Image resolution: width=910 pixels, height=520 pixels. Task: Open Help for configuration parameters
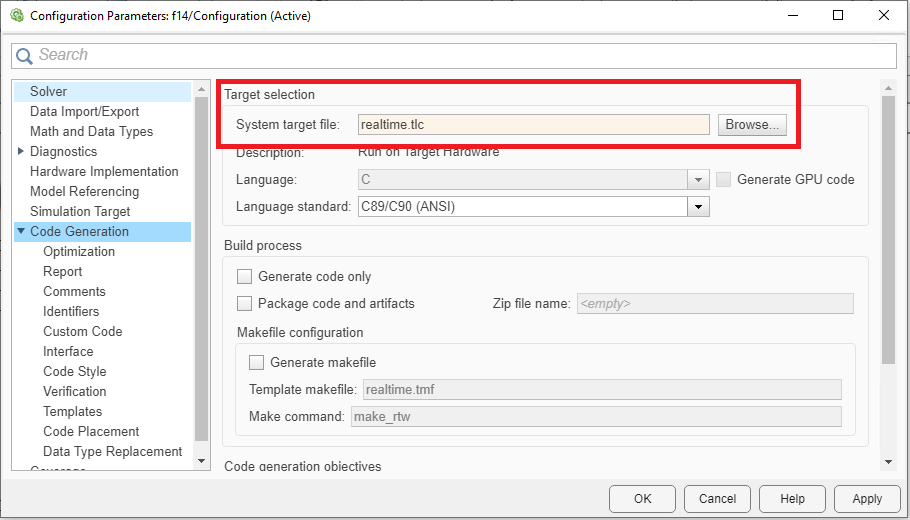tap(792, 498)
